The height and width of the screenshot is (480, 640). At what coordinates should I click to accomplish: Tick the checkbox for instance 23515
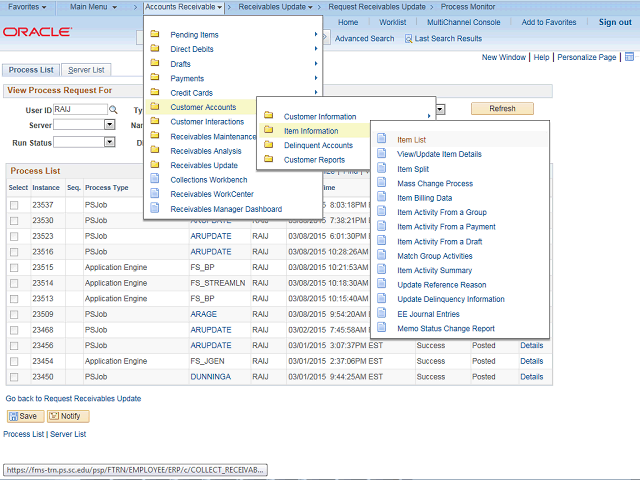[x=14, y=268]
